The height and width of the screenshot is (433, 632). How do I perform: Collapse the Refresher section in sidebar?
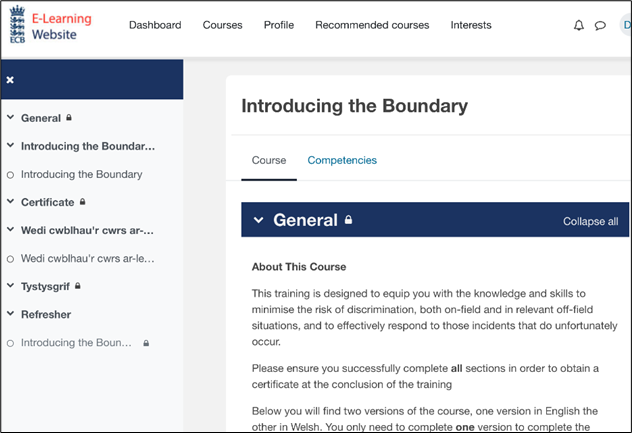(10, 315)
